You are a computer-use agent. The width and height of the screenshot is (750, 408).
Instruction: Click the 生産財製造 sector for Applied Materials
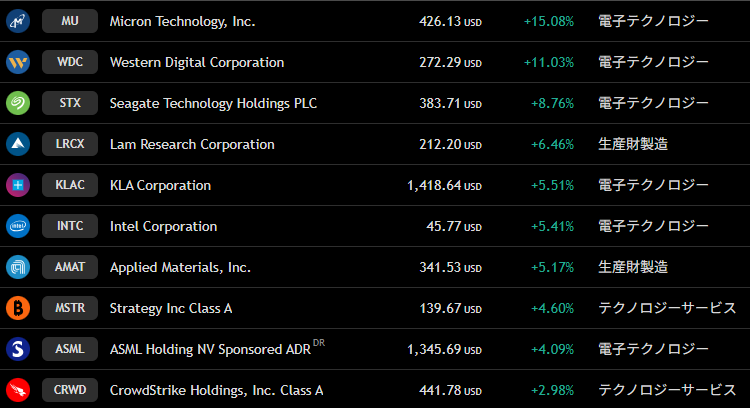(632, 267)
